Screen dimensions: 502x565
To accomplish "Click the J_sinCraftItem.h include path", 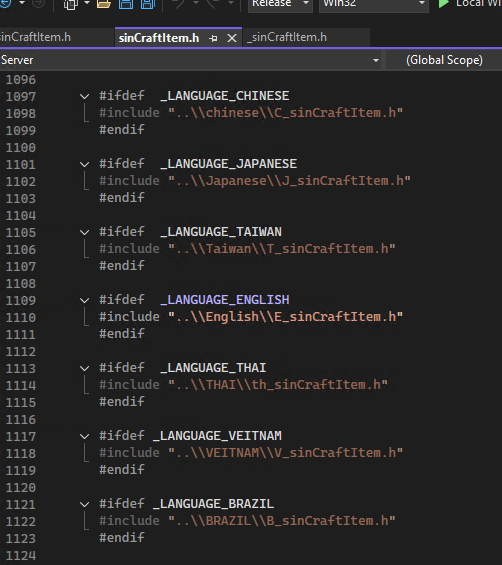I will (x=289, y=181).
